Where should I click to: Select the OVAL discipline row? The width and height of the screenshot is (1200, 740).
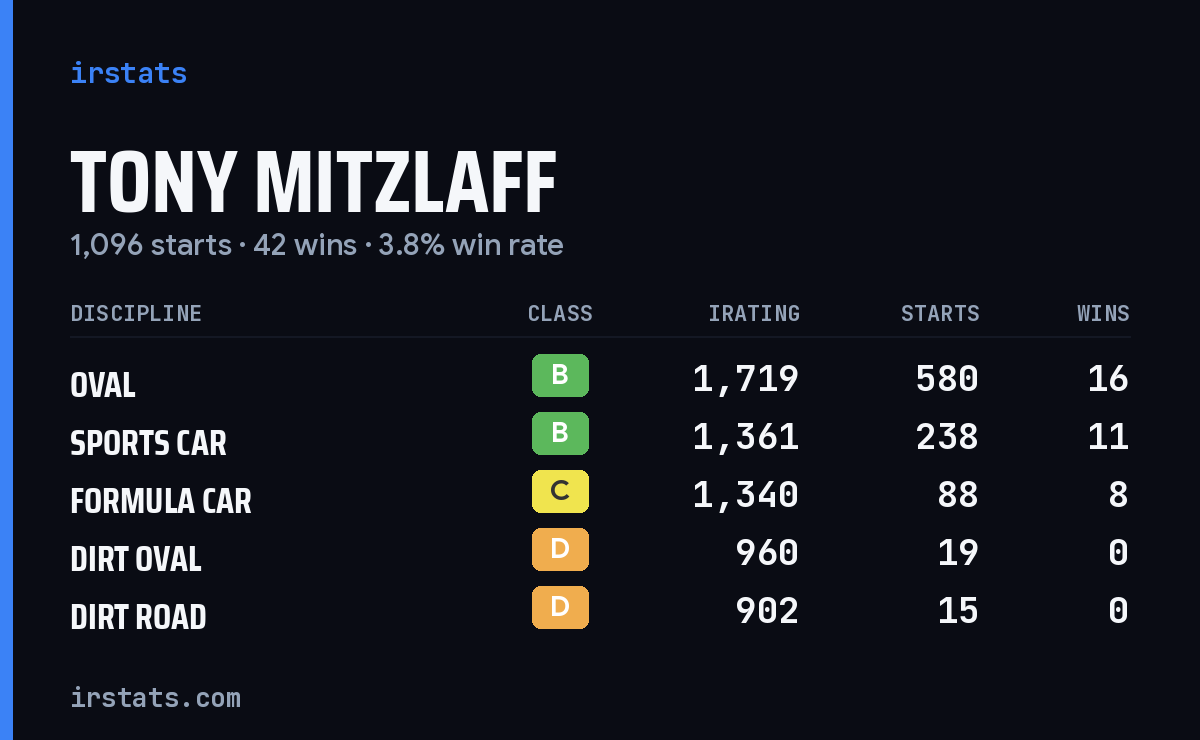tap(600, 380)
